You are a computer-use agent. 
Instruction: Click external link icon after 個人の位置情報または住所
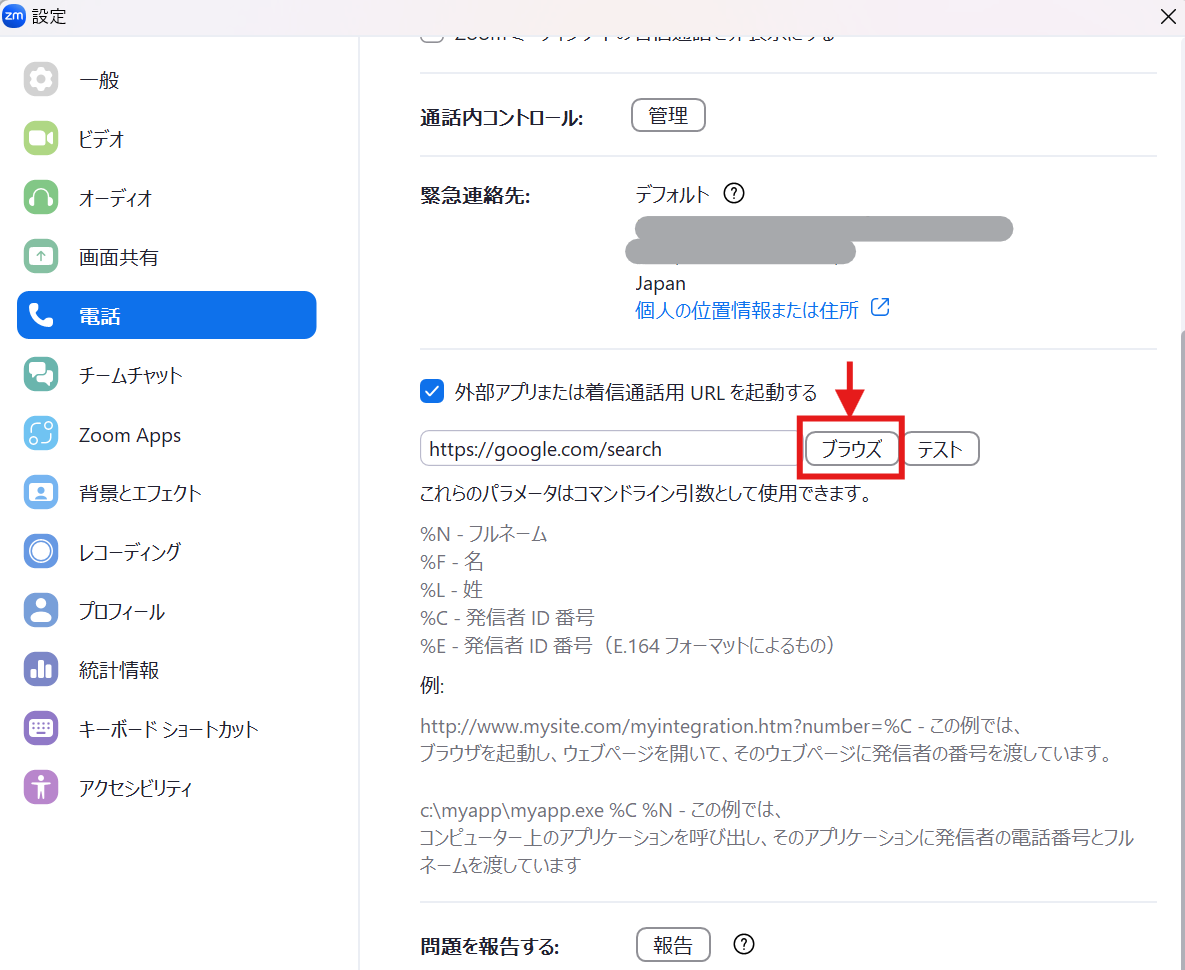coord(880,307)
